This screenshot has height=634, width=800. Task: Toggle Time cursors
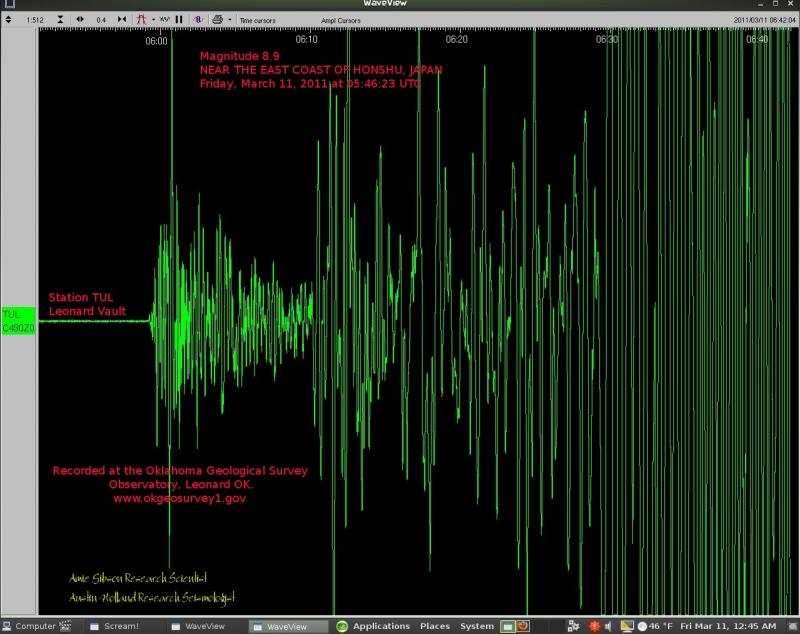pos(257,19)
